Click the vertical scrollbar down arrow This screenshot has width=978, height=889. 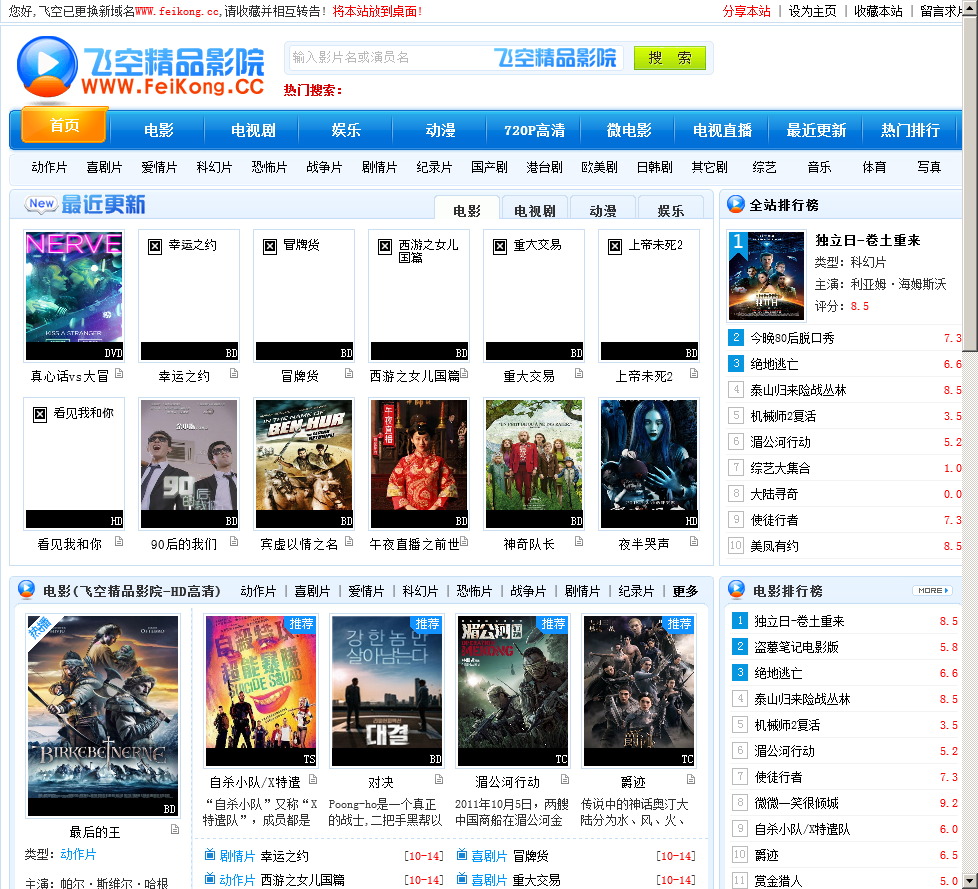tap(970, 881)
